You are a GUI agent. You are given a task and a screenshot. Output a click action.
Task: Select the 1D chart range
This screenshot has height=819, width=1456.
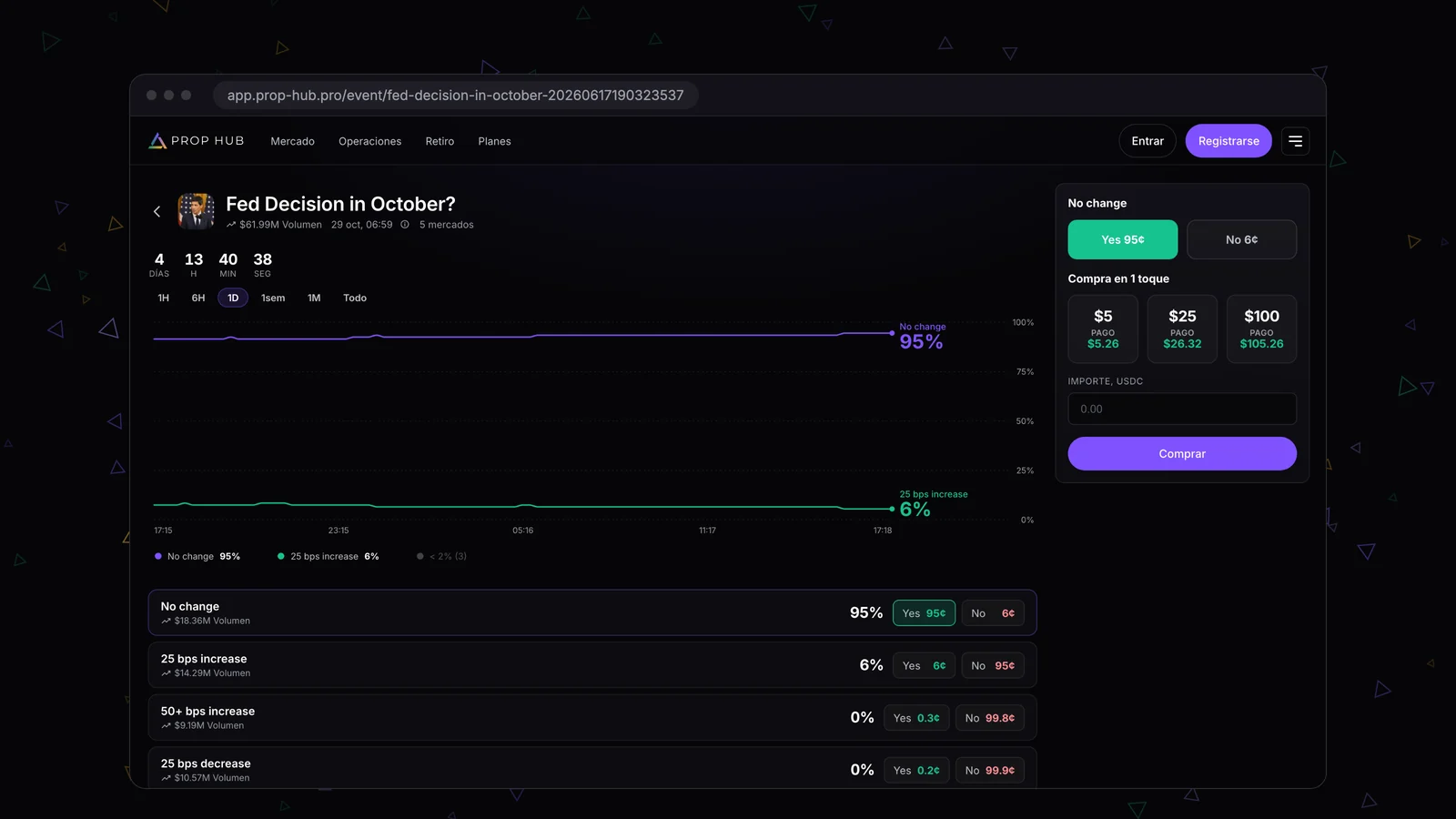coord(233,298)
